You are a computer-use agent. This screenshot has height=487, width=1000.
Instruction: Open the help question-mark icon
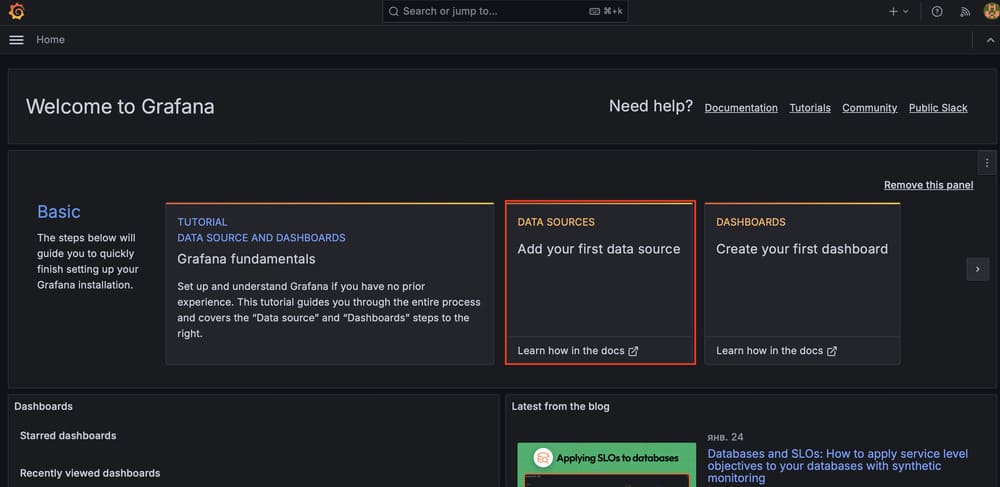(937, 11)
